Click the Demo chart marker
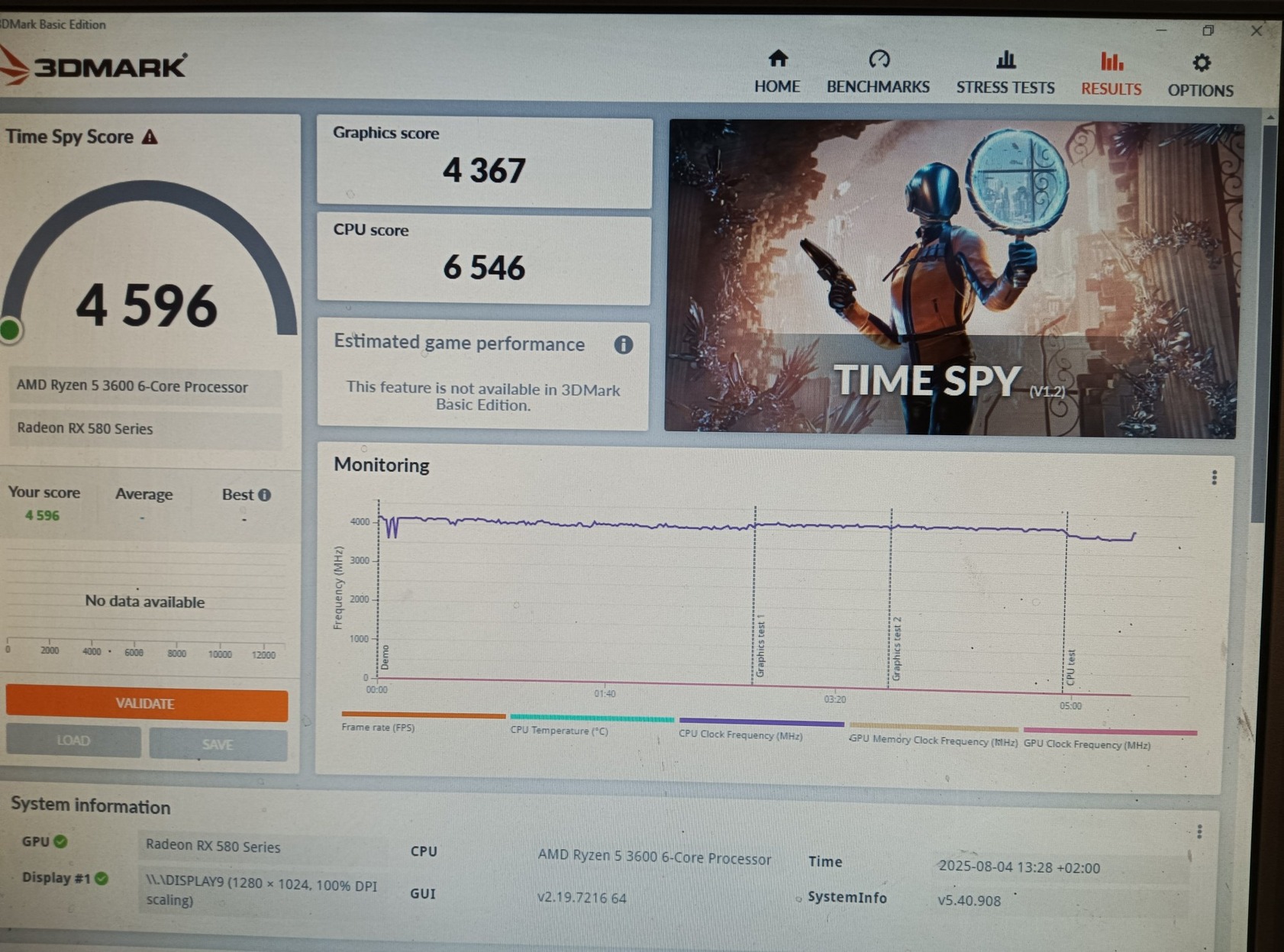 (x=385, y=657)
